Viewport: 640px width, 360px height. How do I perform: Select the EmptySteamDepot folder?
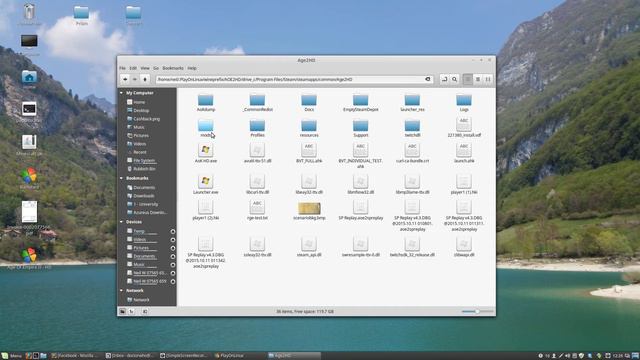coord(360,103)
